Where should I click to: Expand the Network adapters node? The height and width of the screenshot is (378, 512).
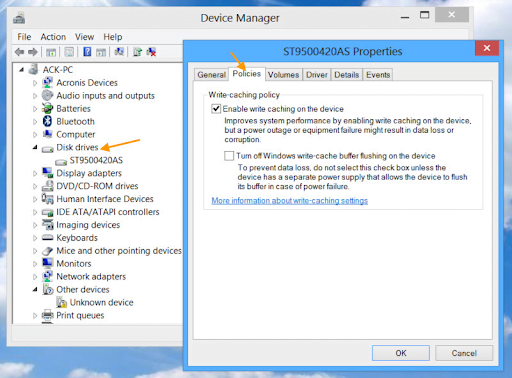point(35,277)
